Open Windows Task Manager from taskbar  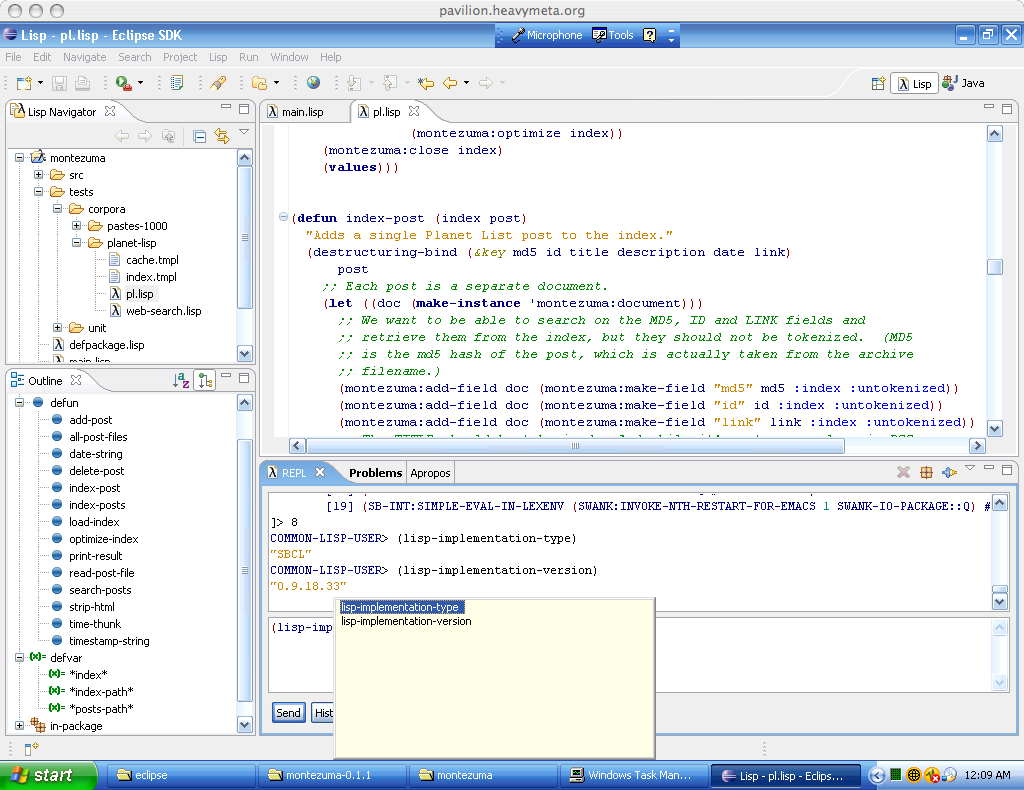(633, 775)
